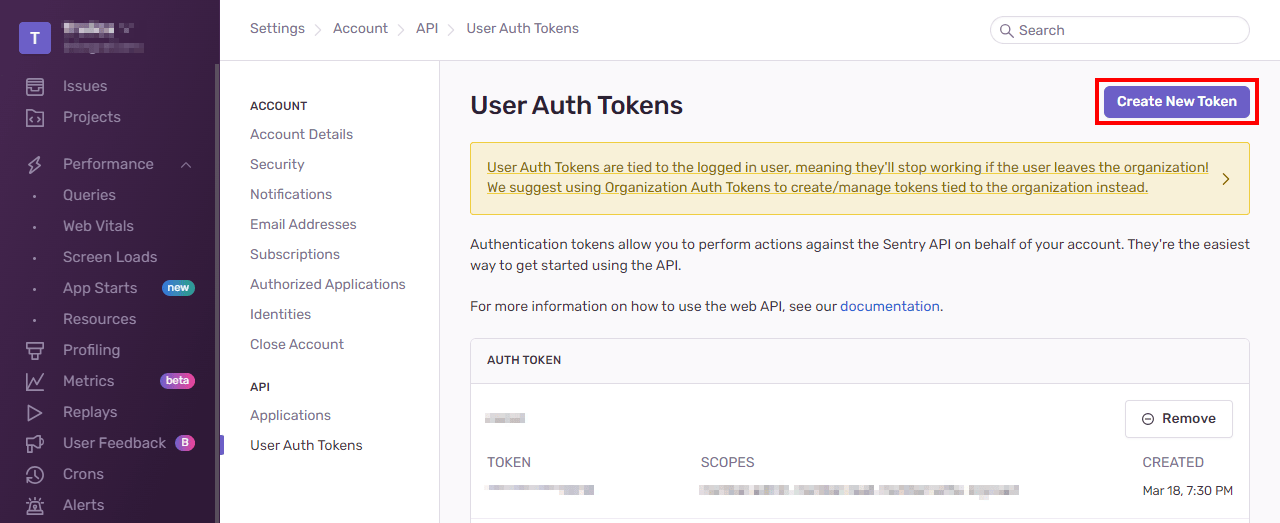The height and width of the screenshot is (523, 1280).
Task: Open Account Details settings
Action: coord(301,134)
